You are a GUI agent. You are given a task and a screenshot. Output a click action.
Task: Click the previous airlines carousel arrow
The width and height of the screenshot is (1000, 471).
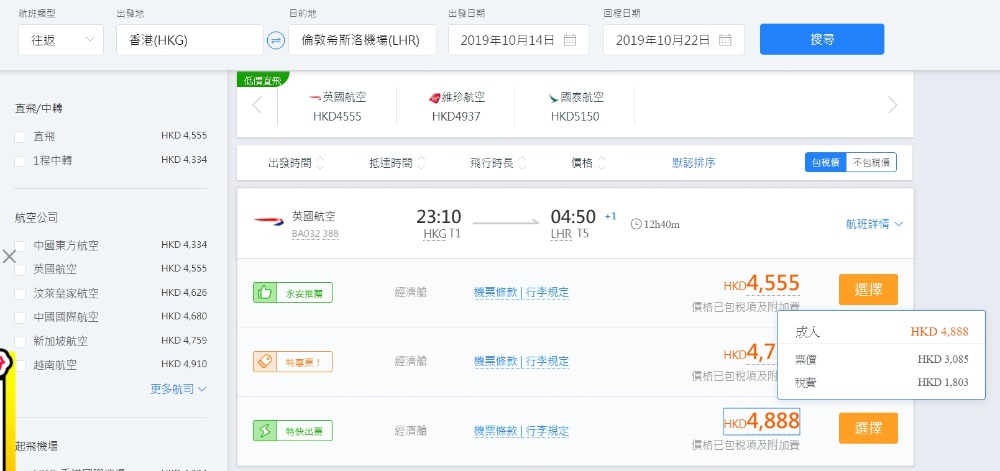[x=257, y=106]
